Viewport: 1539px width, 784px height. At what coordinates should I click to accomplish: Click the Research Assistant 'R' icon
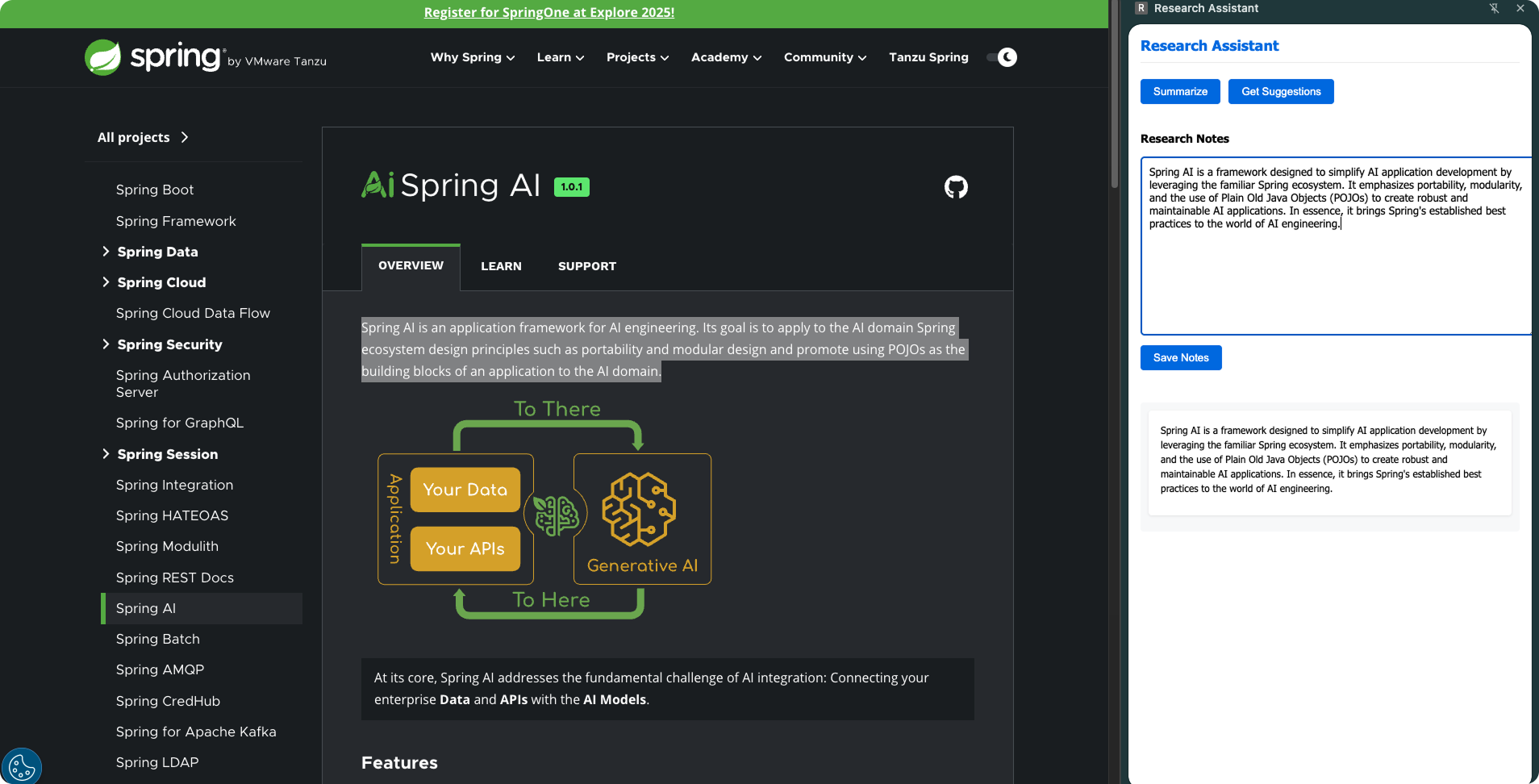[x=1140, y=8]
